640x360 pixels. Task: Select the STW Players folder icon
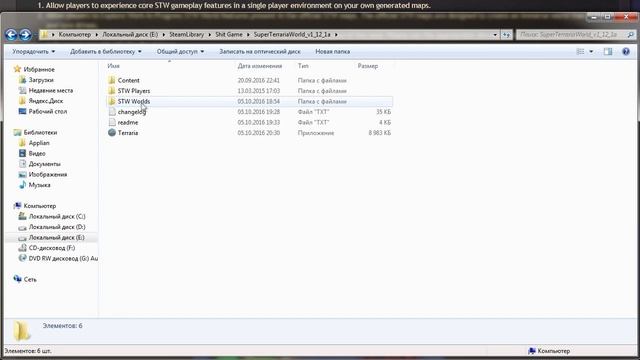coord(112,91)
